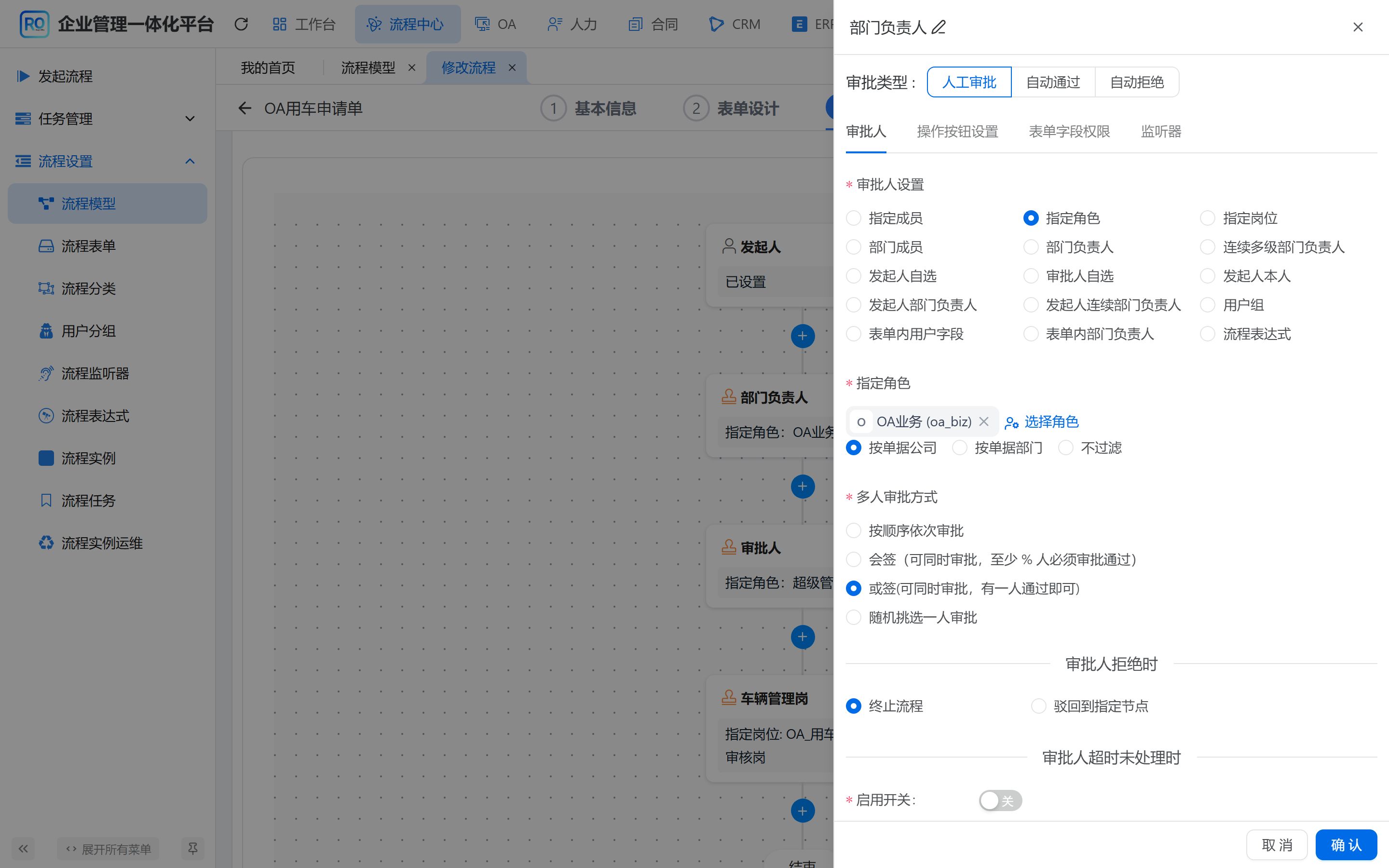This screenshot has height=868, width=1389.
Task: Click the plus node button below 发起人 card
Action: pyautogui.click(x=803, y=336)
